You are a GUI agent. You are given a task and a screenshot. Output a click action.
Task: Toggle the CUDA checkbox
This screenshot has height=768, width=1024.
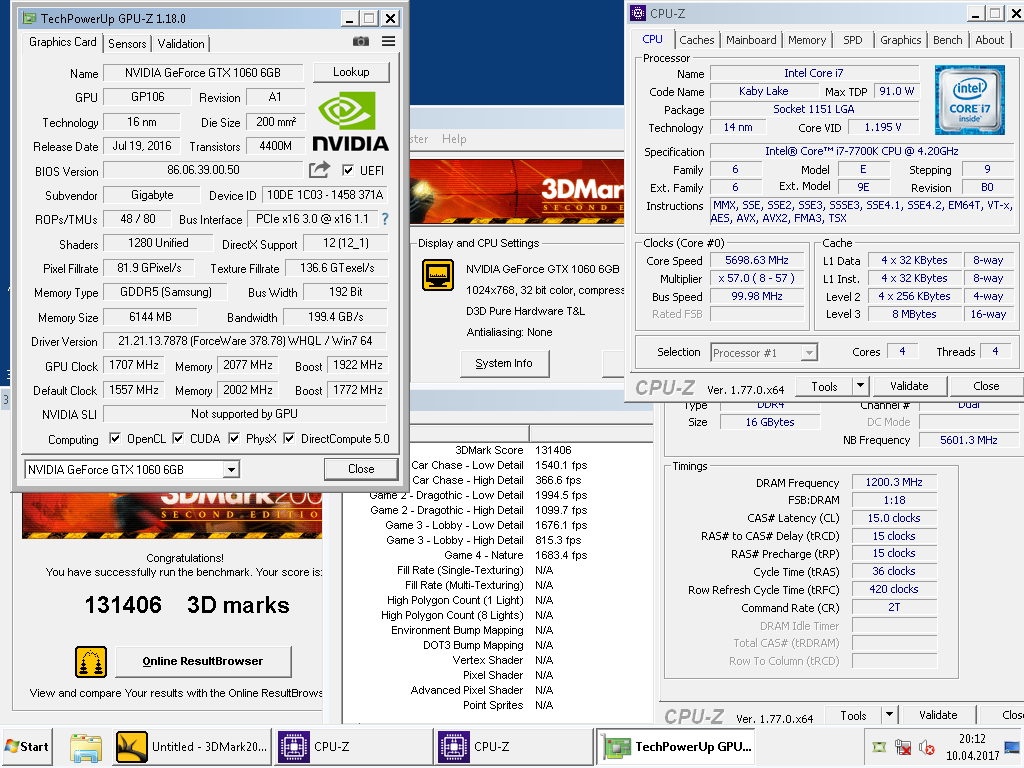178,438
